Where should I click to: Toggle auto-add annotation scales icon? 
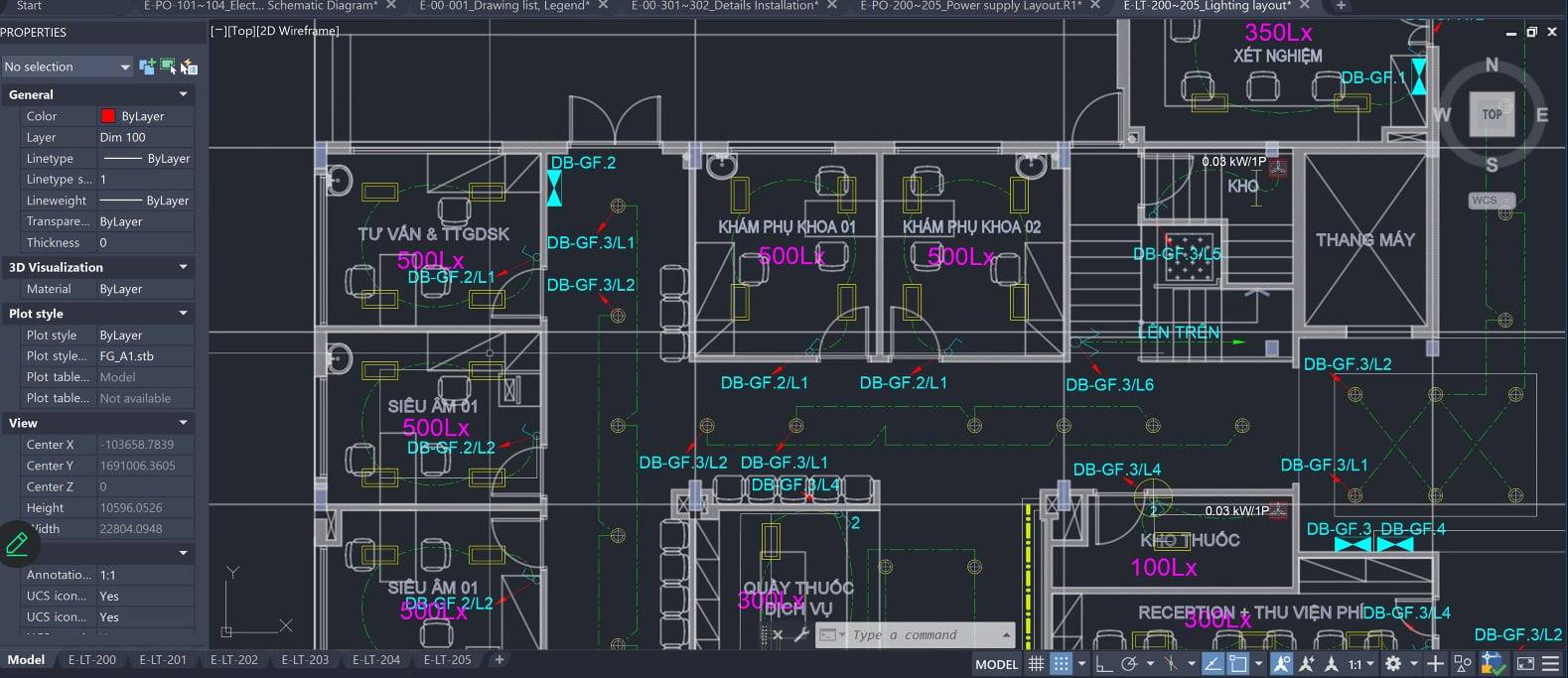coord(1307,664)
